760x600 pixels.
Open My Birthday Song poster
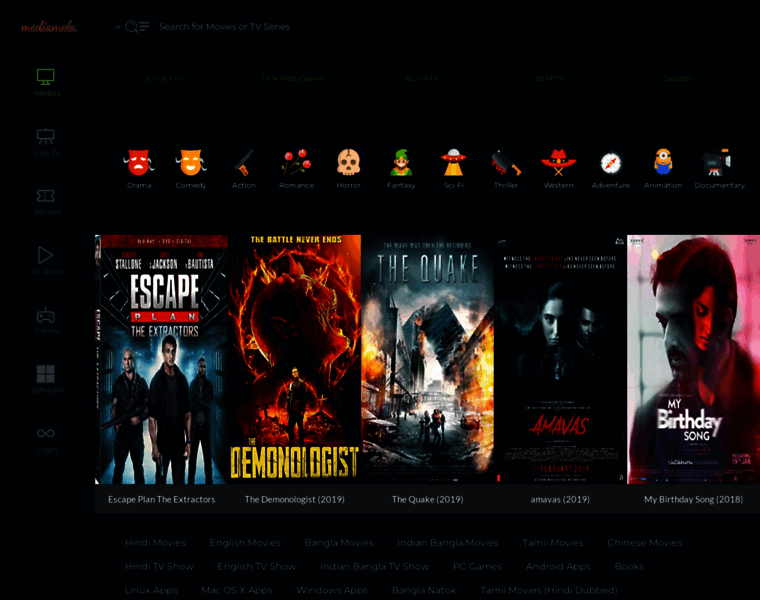pos(694,359)
